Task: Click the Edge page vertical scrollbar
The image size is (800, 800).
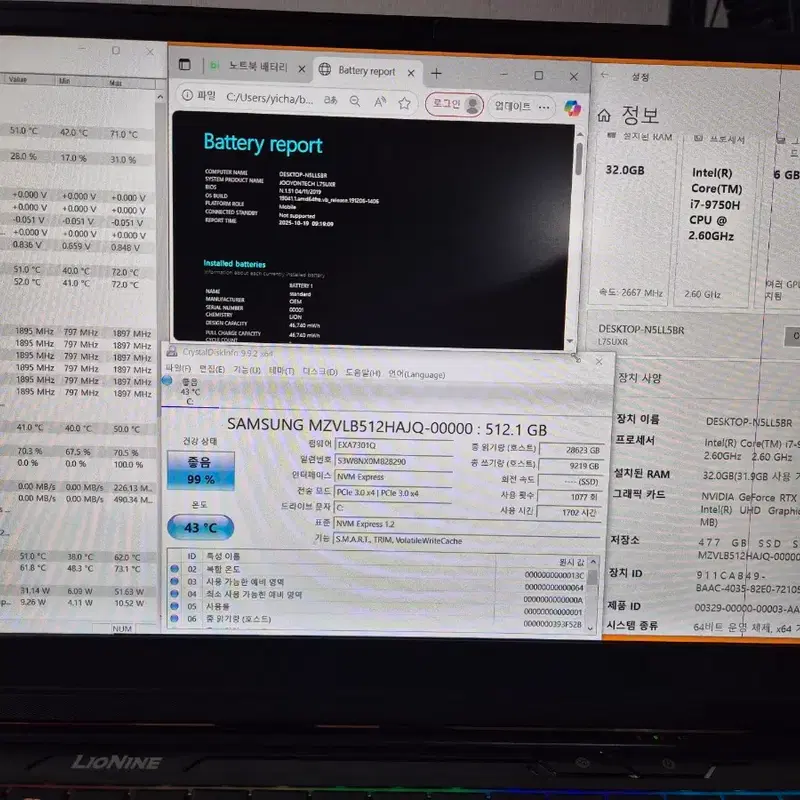Action: point(579,159)
